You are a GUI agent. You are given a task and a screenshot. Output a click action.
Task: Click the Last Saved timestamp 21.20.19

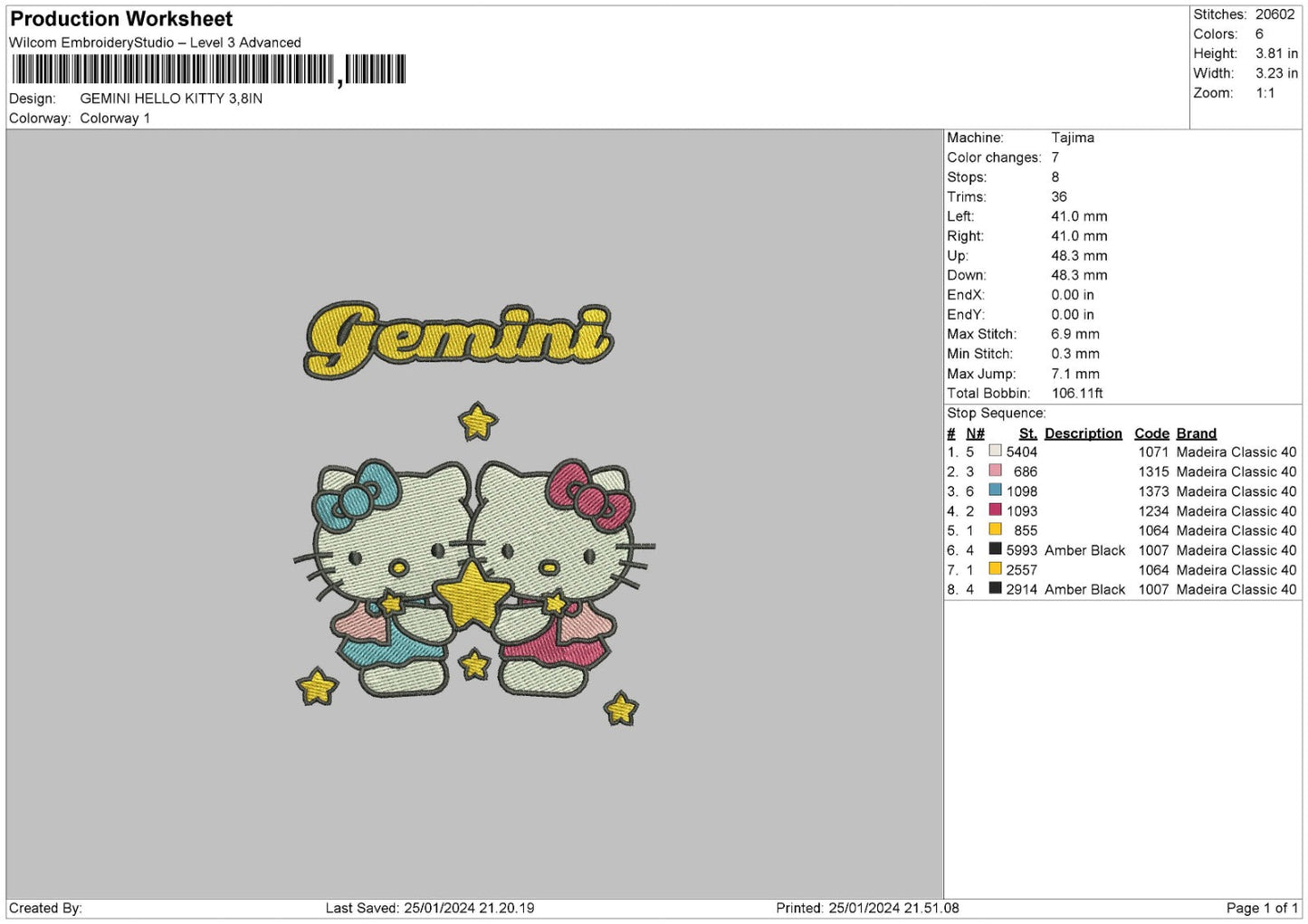click(506, 908)
